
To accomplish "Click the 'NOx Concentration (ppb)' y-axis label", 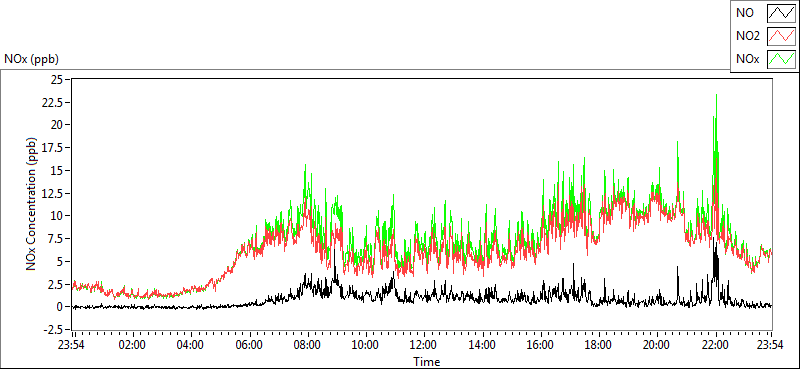I will tap(32, 203).
